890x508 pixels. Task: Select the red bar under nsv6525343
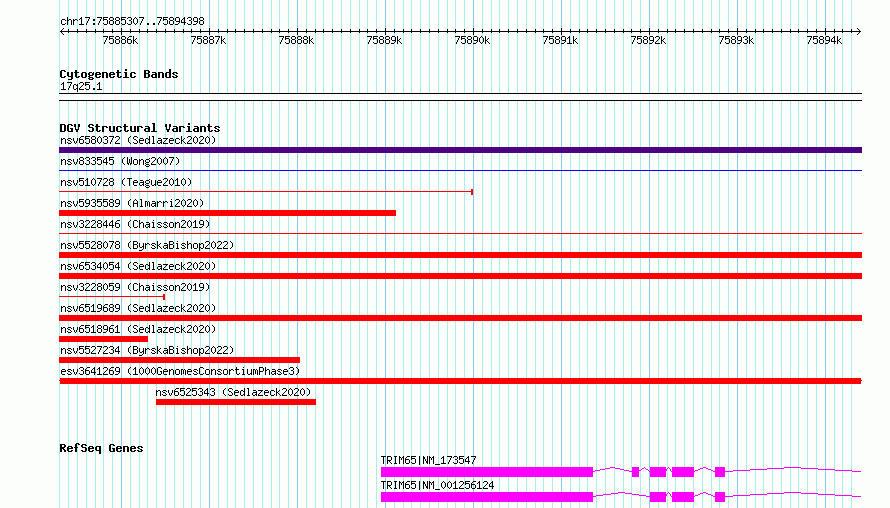[x=236, y=402]
